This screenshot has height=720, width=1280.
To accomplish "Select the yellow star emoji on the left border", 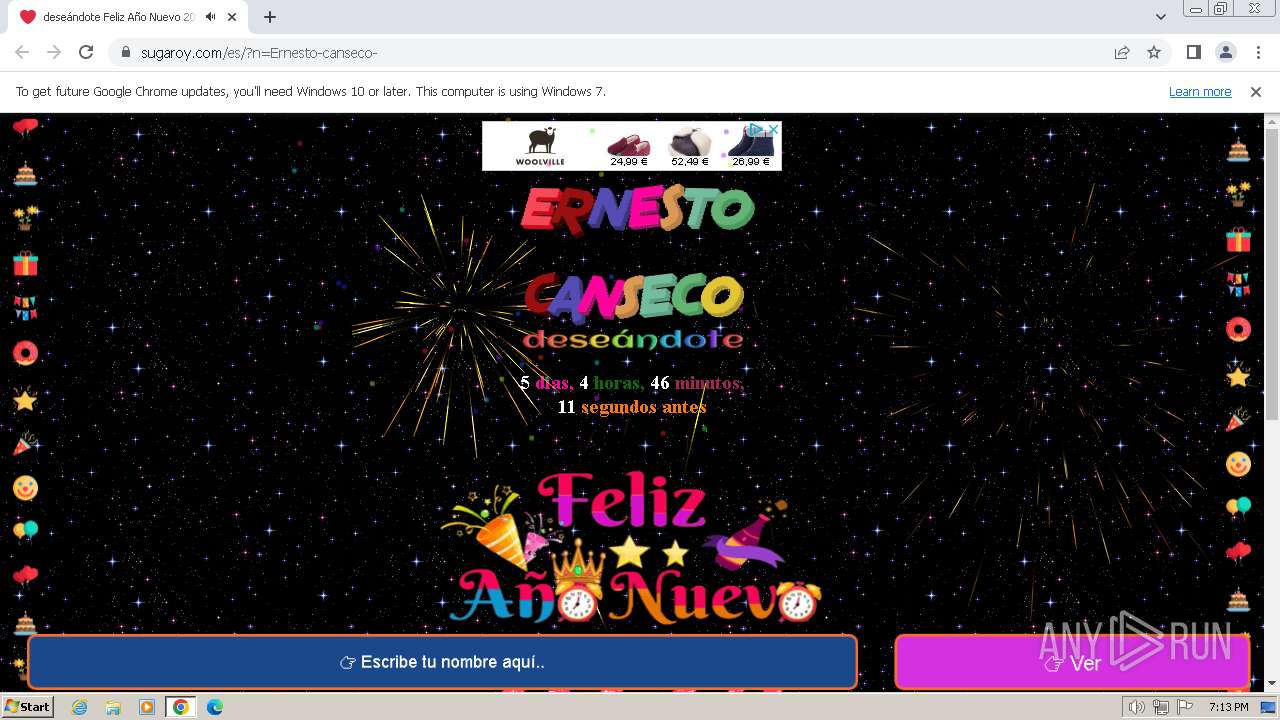I will pos(25,400).
